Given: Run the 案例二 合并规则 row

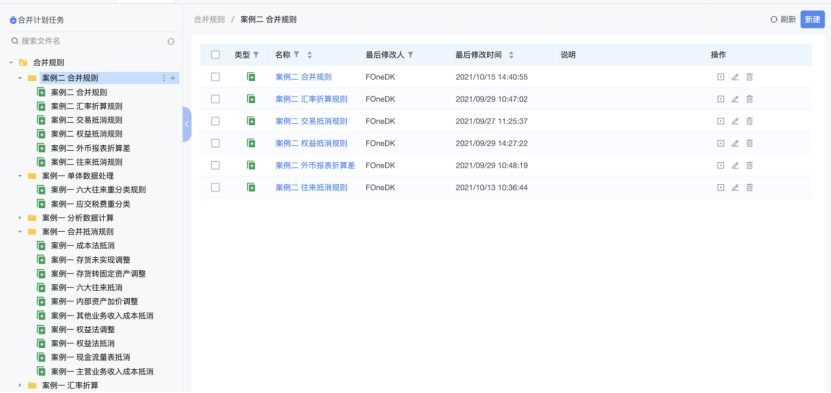Looking at the screenshot, I should tap(720, 77).
